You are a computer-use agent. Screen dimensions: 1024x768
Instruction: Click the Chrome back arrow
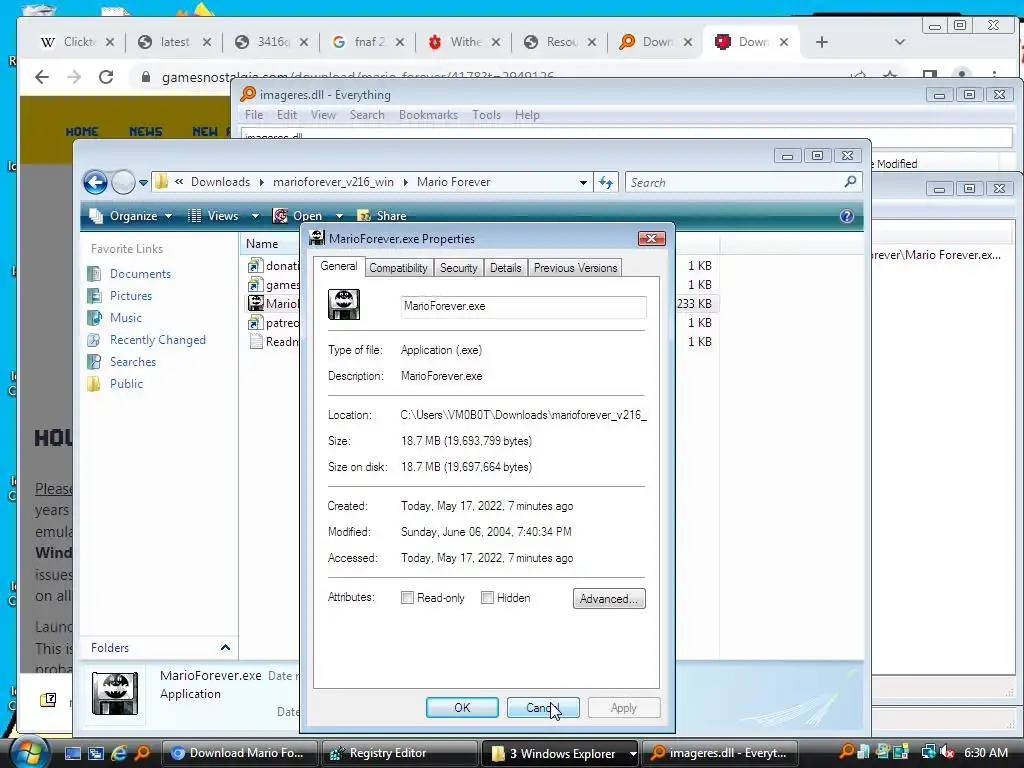click(x=42, y=77)
